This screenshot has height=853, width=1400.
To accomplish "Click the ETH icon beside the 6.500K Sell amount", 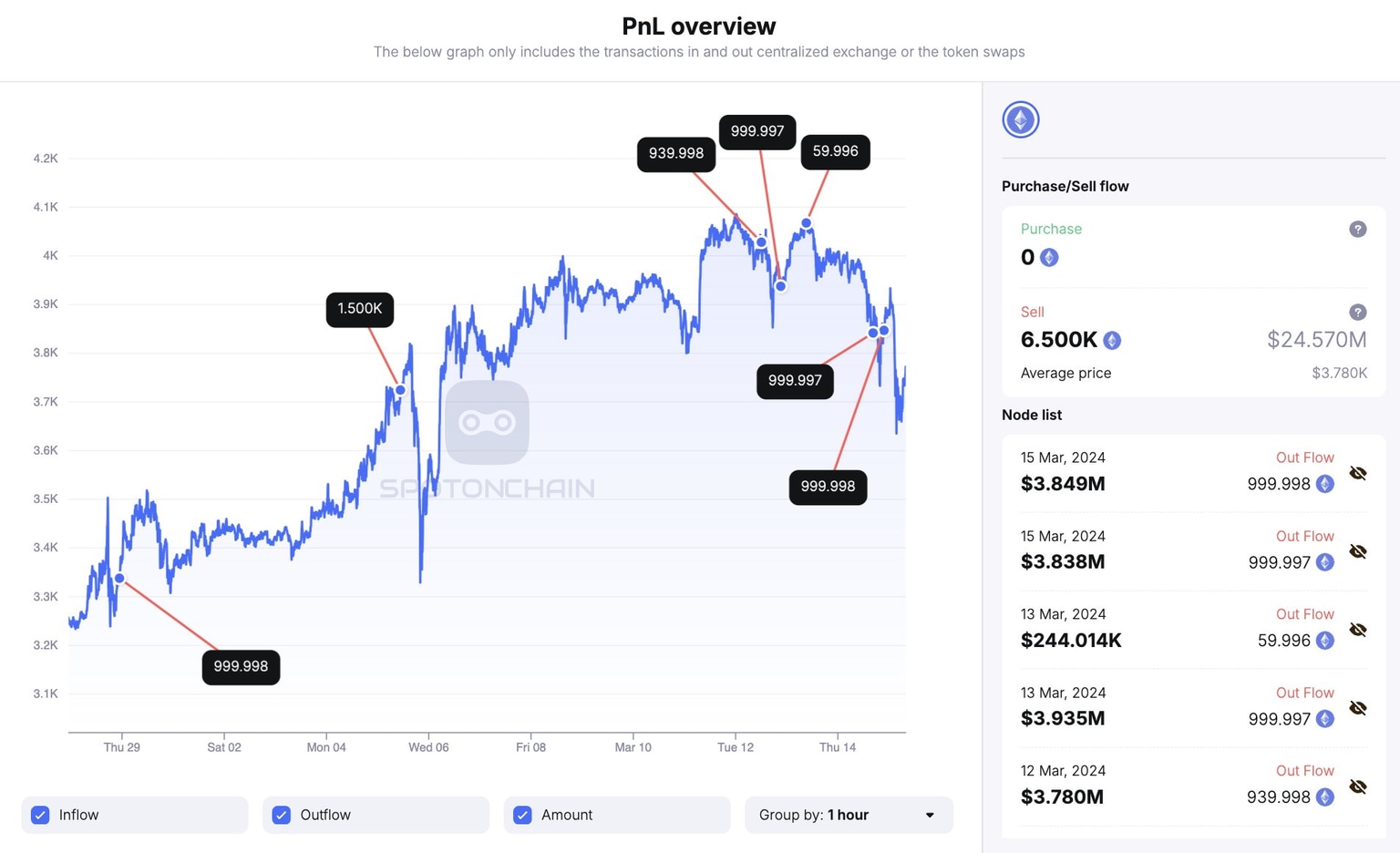I will 1111,340.
